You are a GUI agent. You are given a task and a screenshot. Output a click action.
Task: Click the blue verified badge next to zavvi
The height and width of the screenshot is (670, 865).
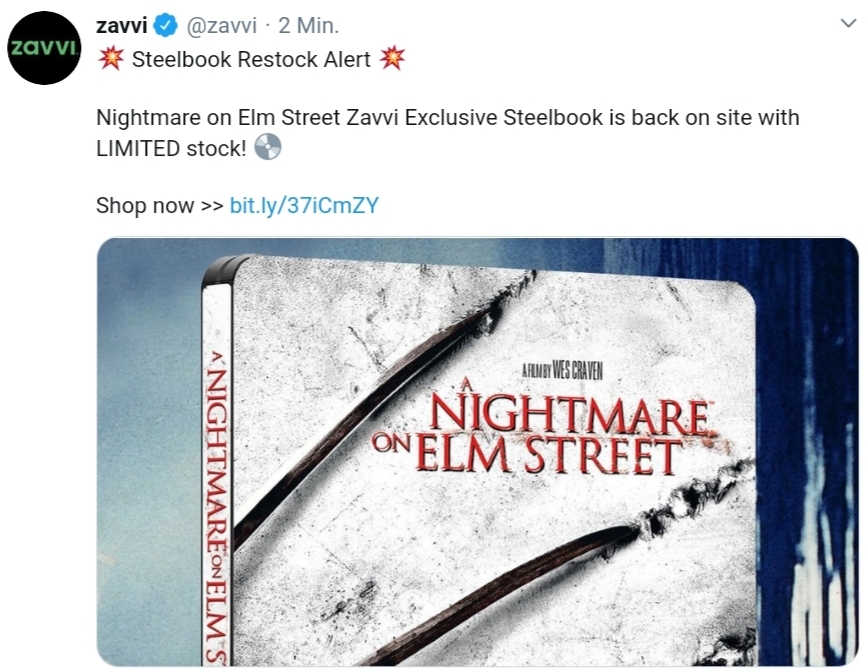point(165,25)
